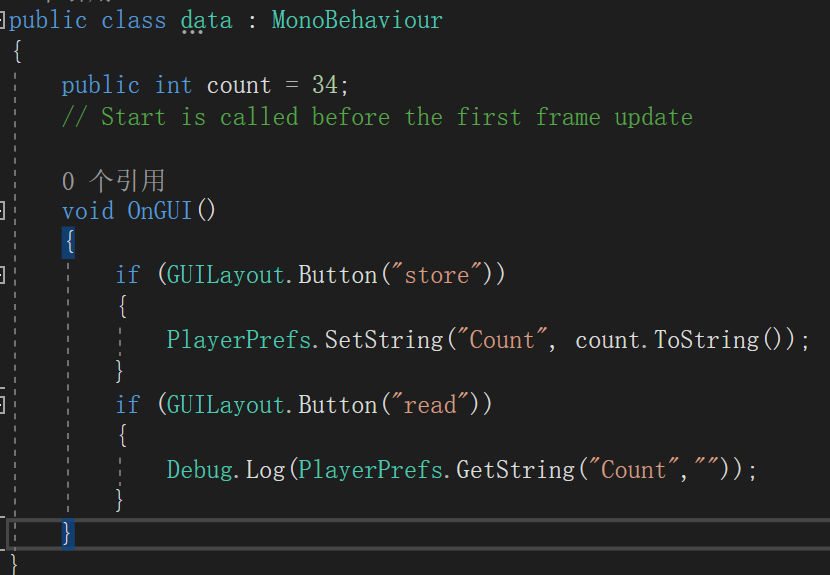830x575 pixels.
Task: Collapse the "store" if-block outline toggle
Action: [x=2, y=275]
